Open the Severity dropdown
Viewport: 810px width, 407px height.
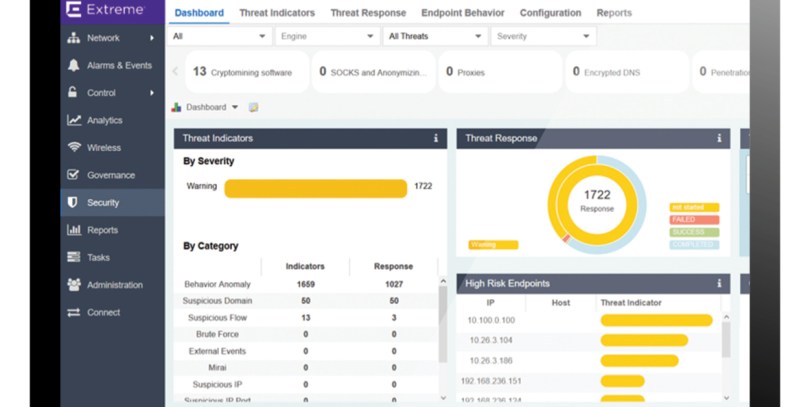click(543, 36)
